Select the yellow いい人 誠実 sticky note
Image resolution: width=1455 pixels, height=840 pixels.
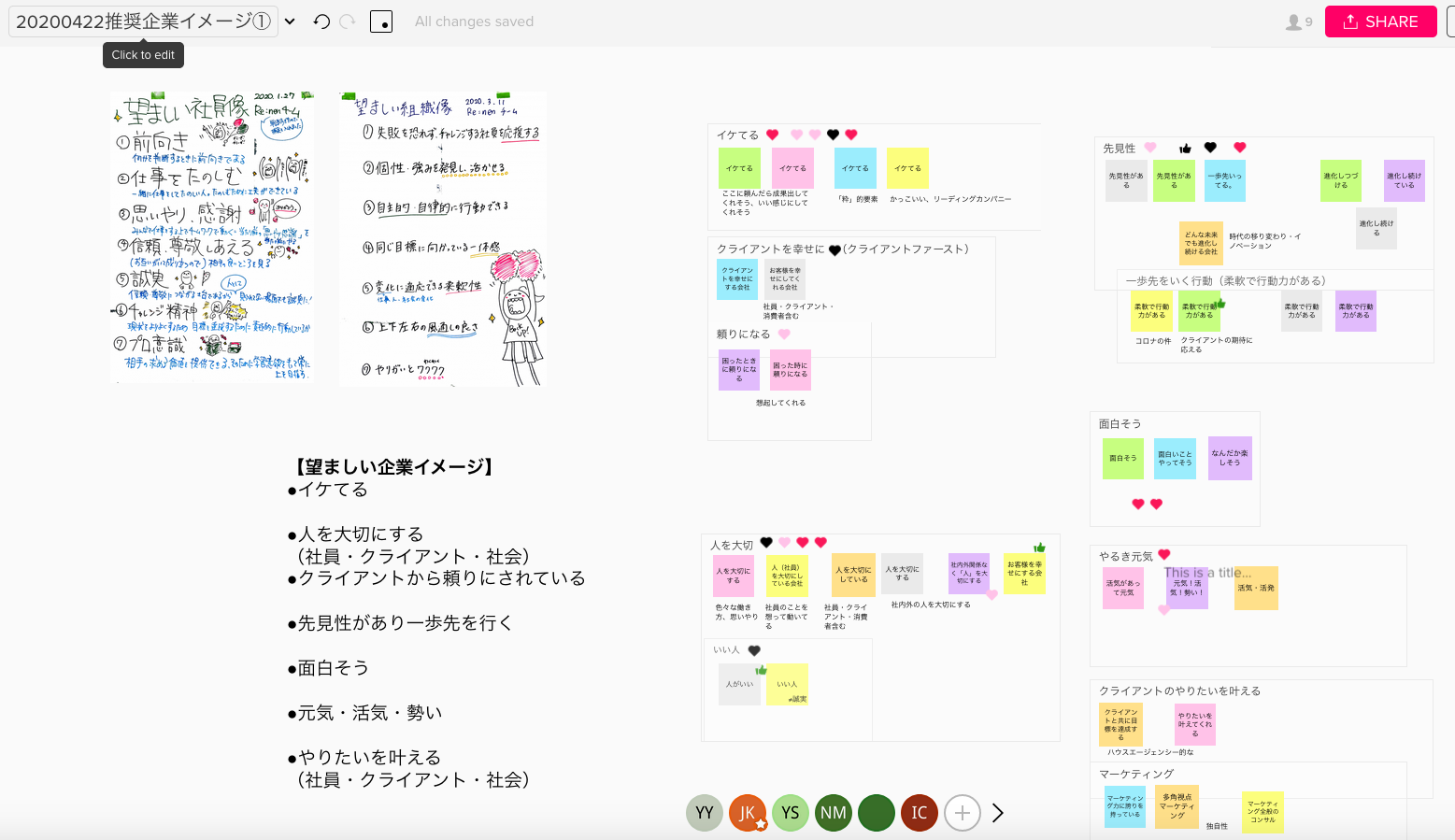coord(788,685)
